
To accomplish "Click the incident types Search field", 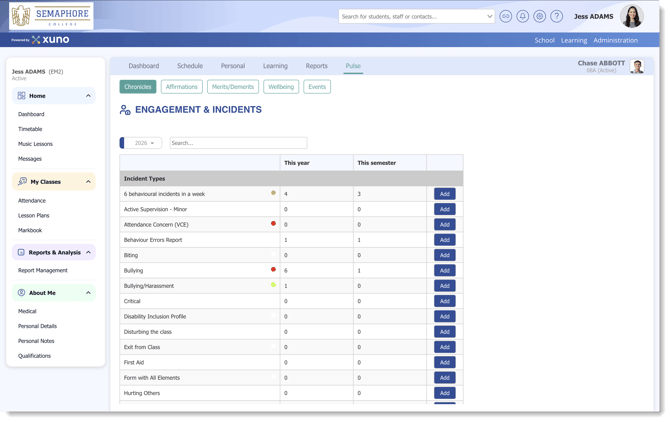I will point(238,143).
